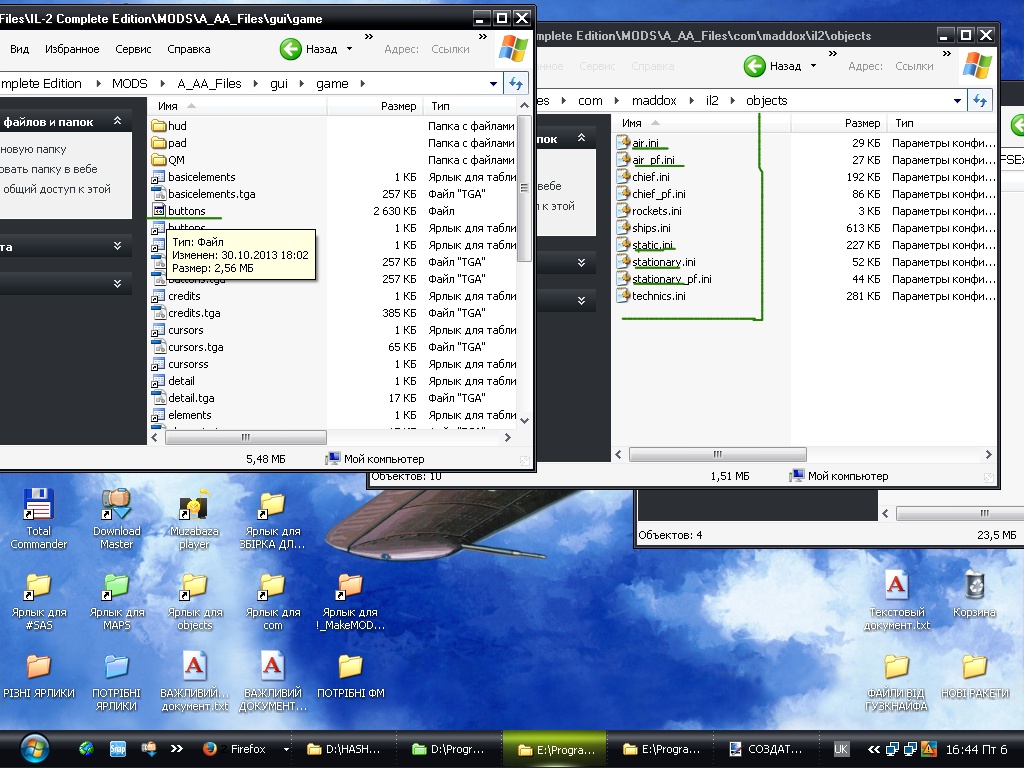Viewport: 1024px width, 768px height.
Task: Select the technics.ini file icon
Action: click(622, 296)
